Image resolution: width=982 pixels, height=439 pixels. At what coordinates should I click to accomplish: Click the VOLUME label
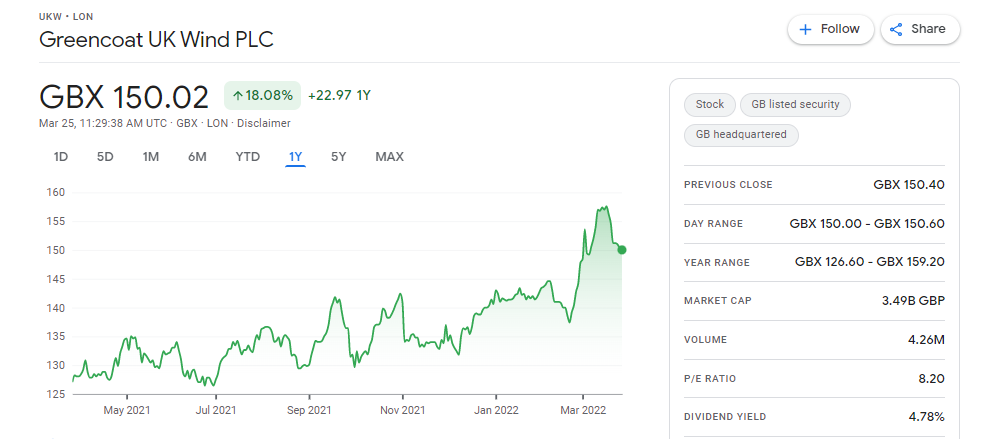(x=705, y=340)
